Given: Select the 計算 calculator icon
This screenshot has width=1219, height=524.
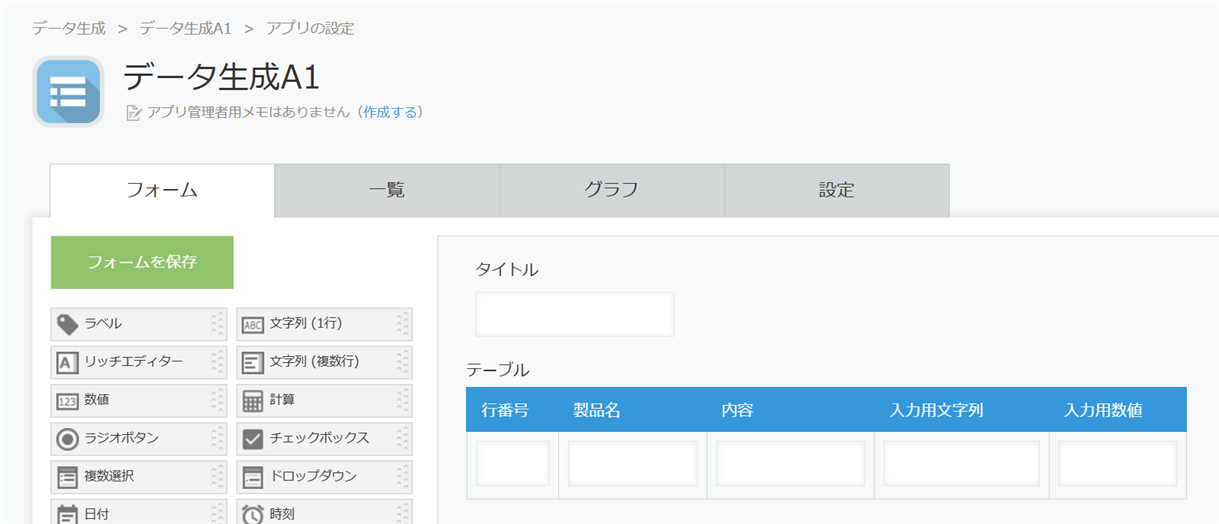Looking at the screenshot, I should 253,400.
